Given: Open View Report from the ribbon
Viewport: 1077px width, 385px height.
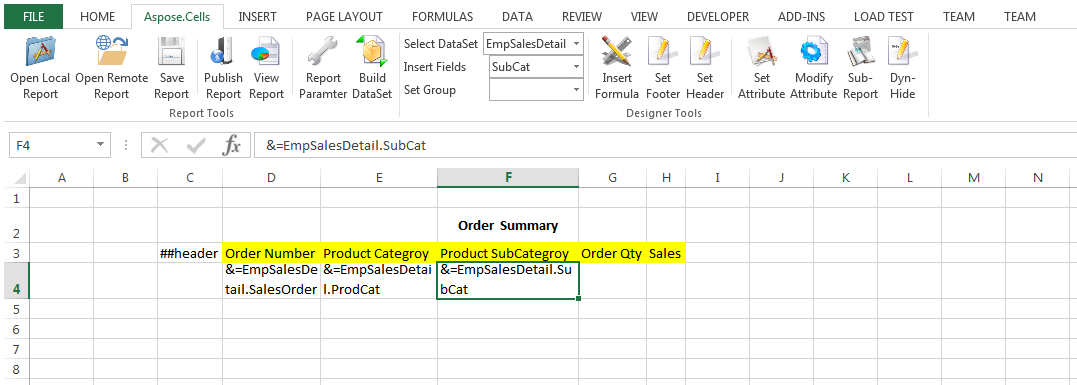Looking at the screenshot, I should 266,52.
